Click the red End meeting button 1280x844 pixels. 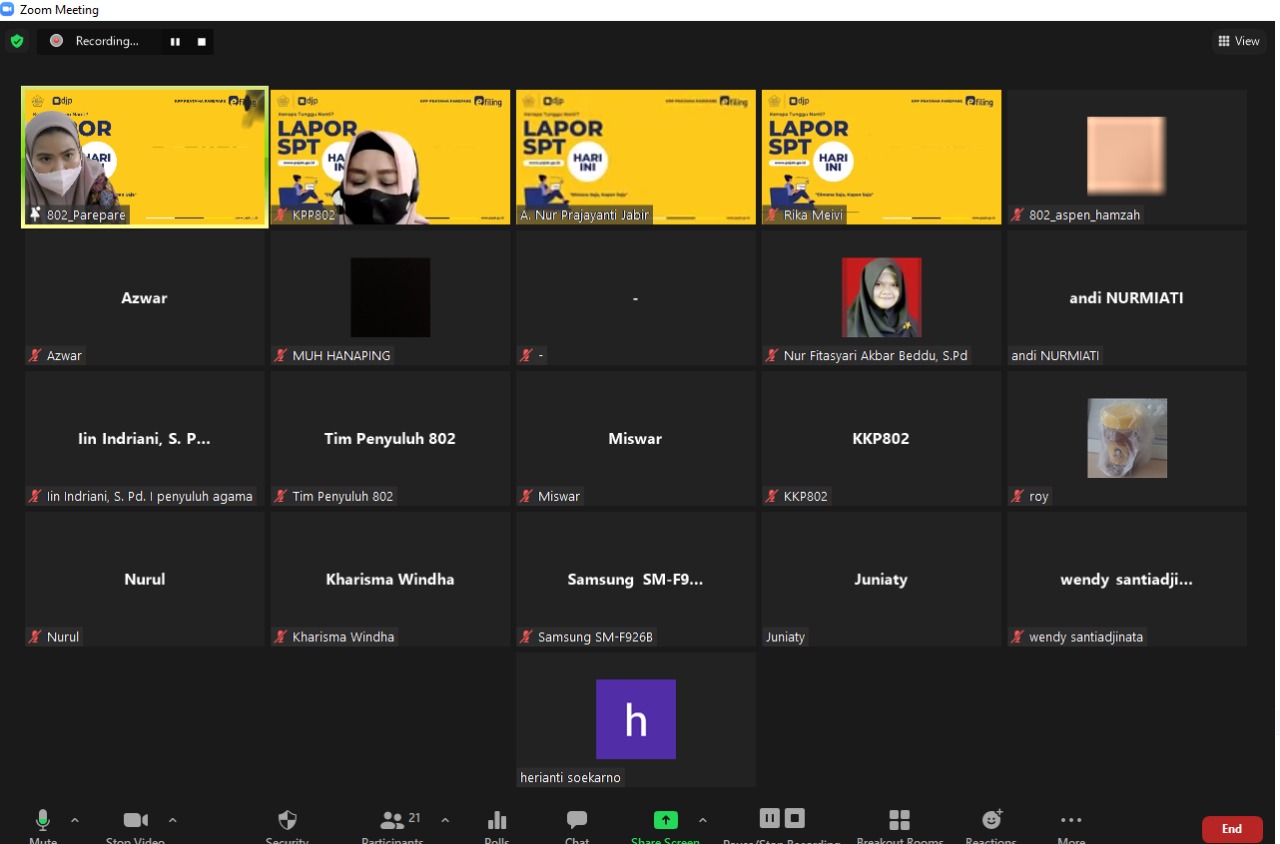(x=1231, y=829)
